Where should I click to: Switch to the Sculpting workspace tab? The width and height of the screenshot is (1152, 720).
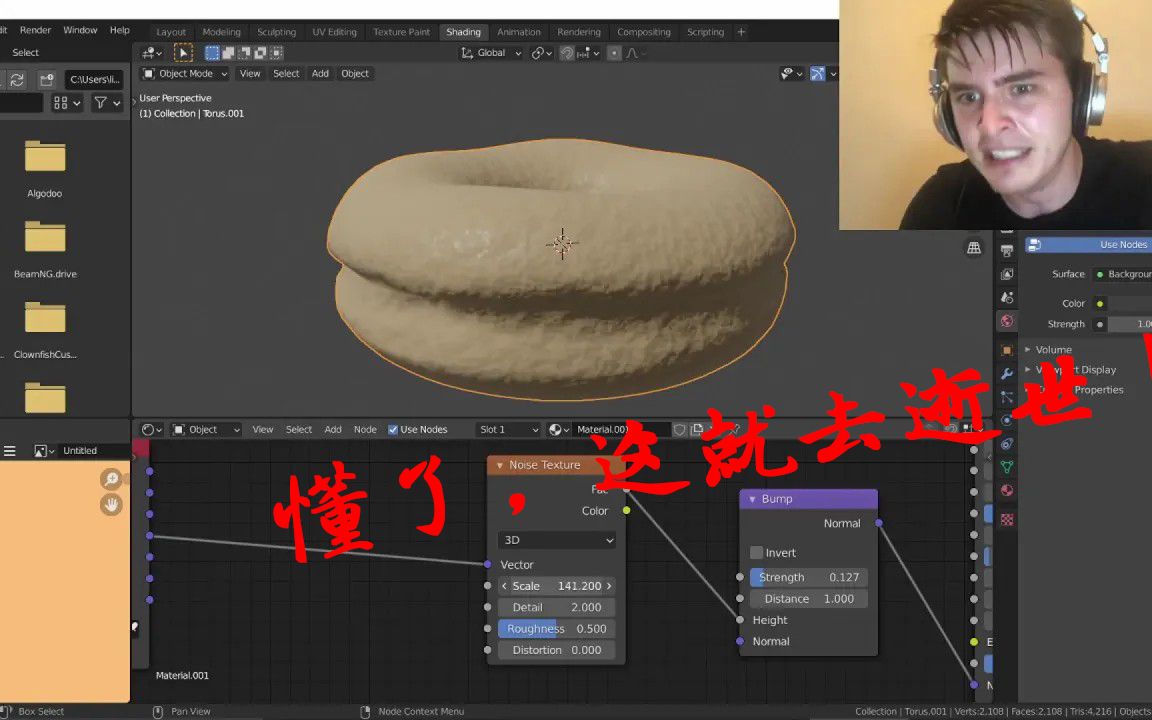tap(276, 31)
